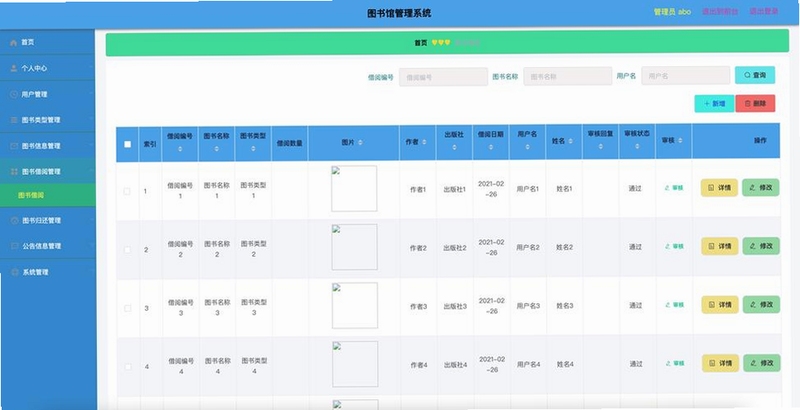Expand 图书信息管理 sidebar menu

pos(47,146)
